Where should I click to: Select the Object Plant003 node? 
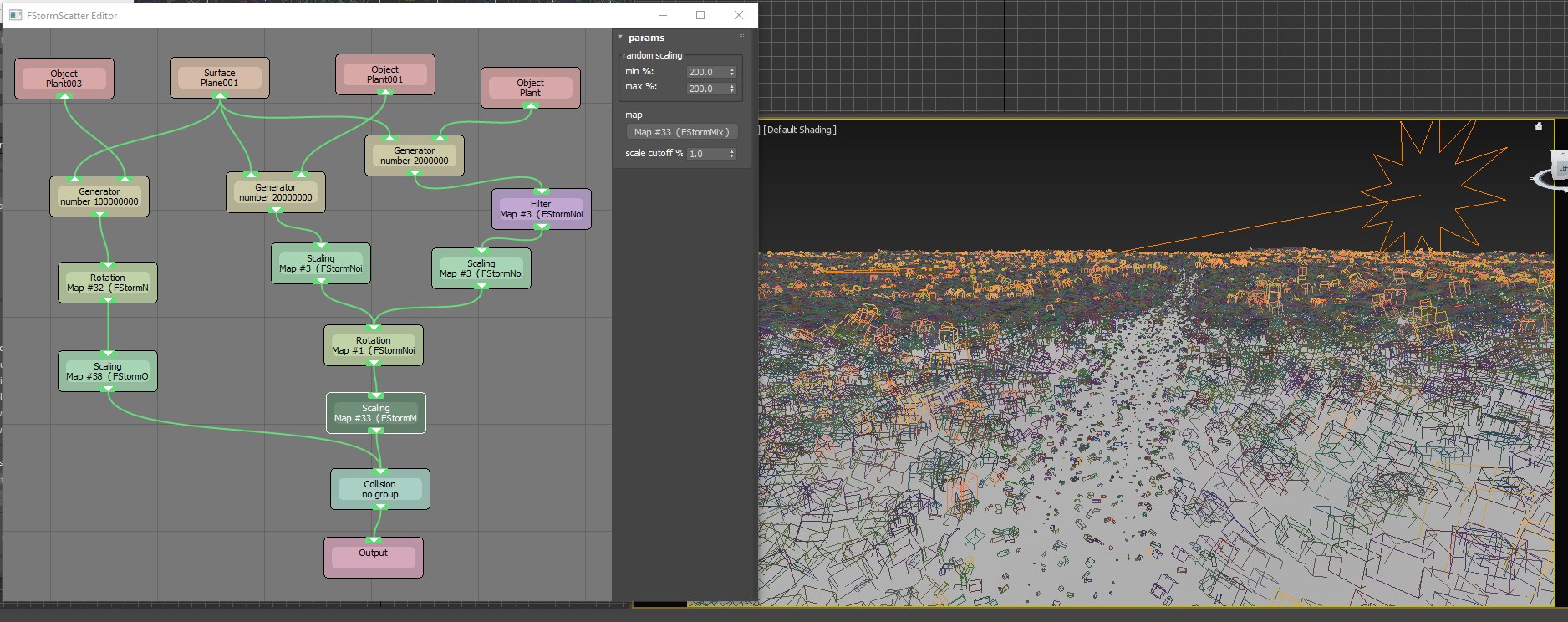click(64, 79)
